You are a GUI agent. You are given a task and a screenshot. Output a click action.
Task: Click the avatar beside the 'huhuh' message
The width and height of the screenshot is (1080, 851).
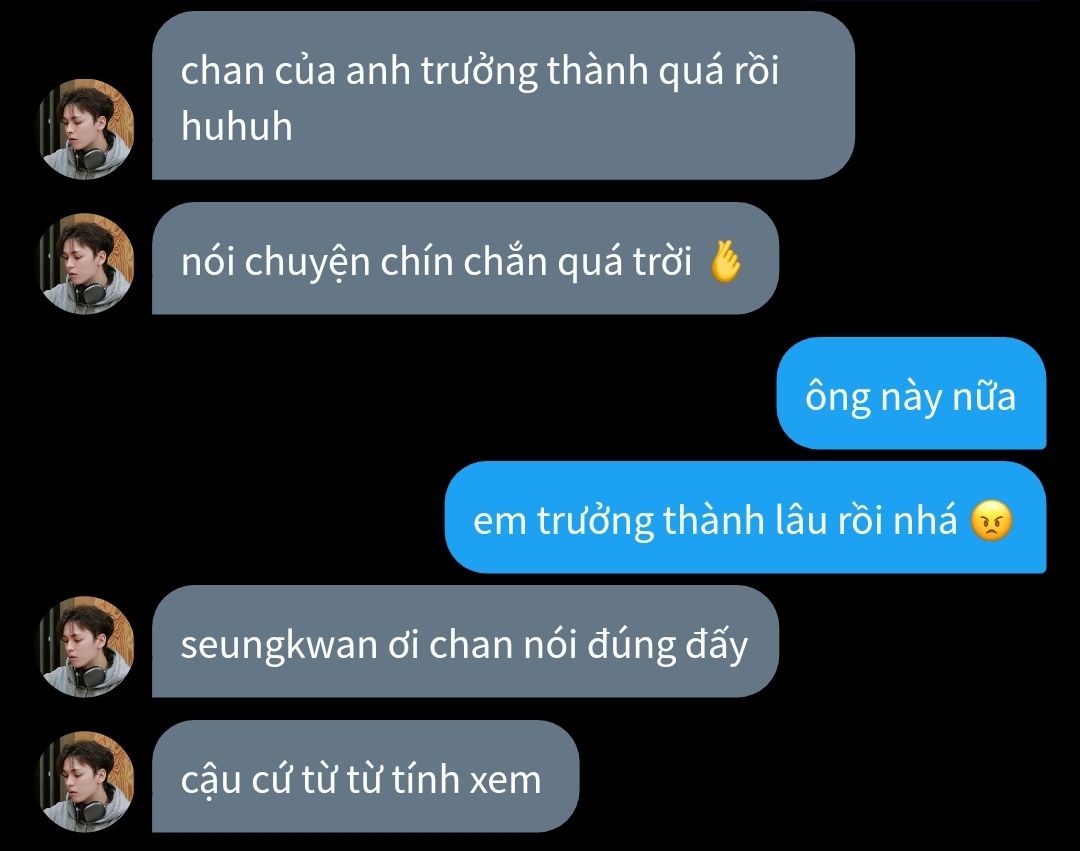(85, 129)
